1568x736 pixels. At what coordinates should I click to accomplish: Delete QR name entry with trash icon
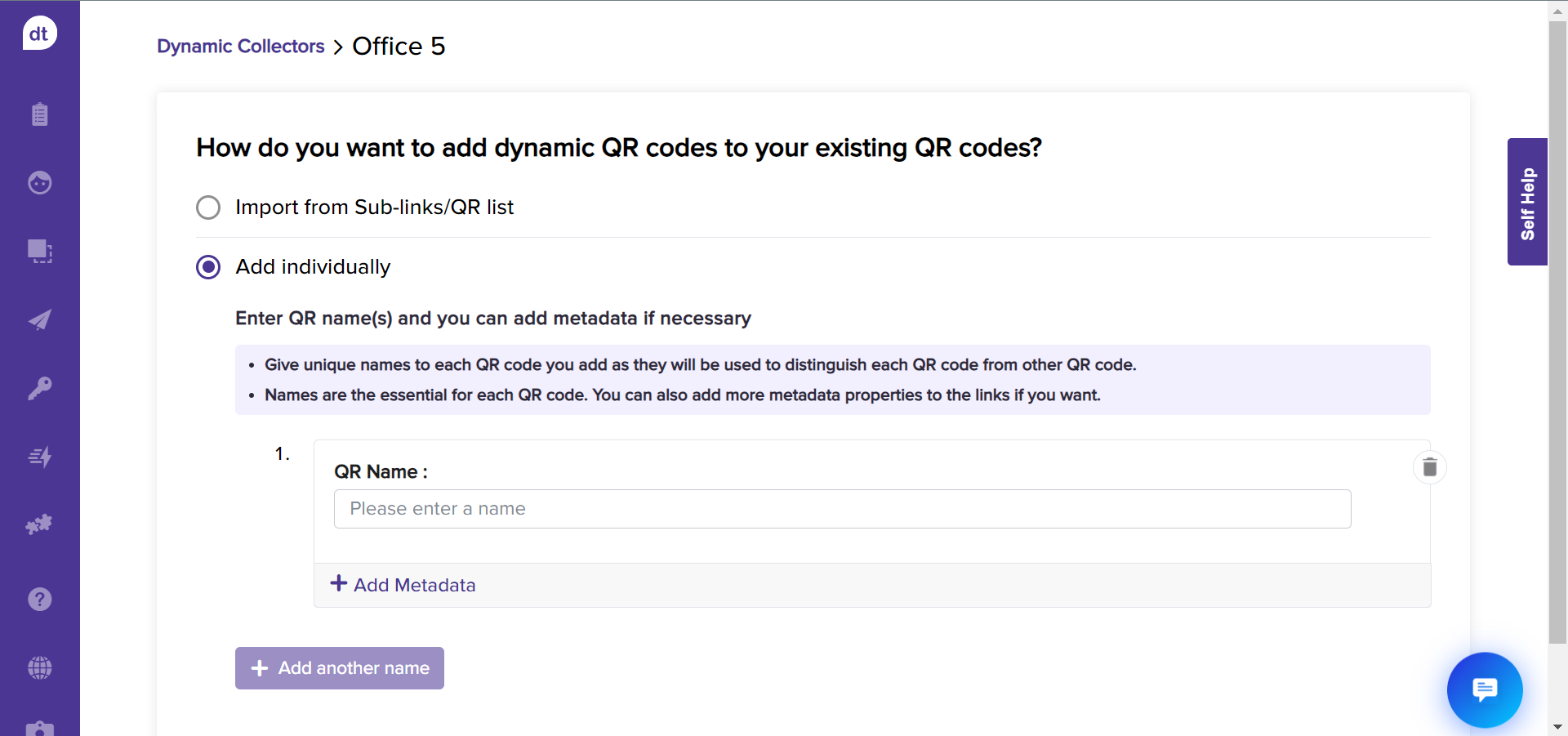1429,467
